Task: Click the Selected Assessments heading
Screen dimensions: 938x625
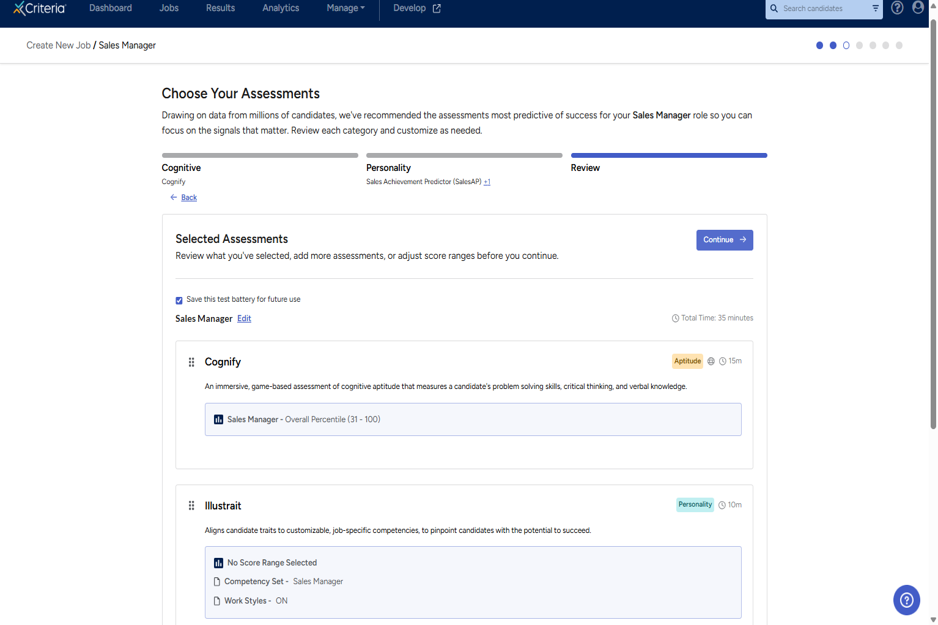Action: (232, 239)
